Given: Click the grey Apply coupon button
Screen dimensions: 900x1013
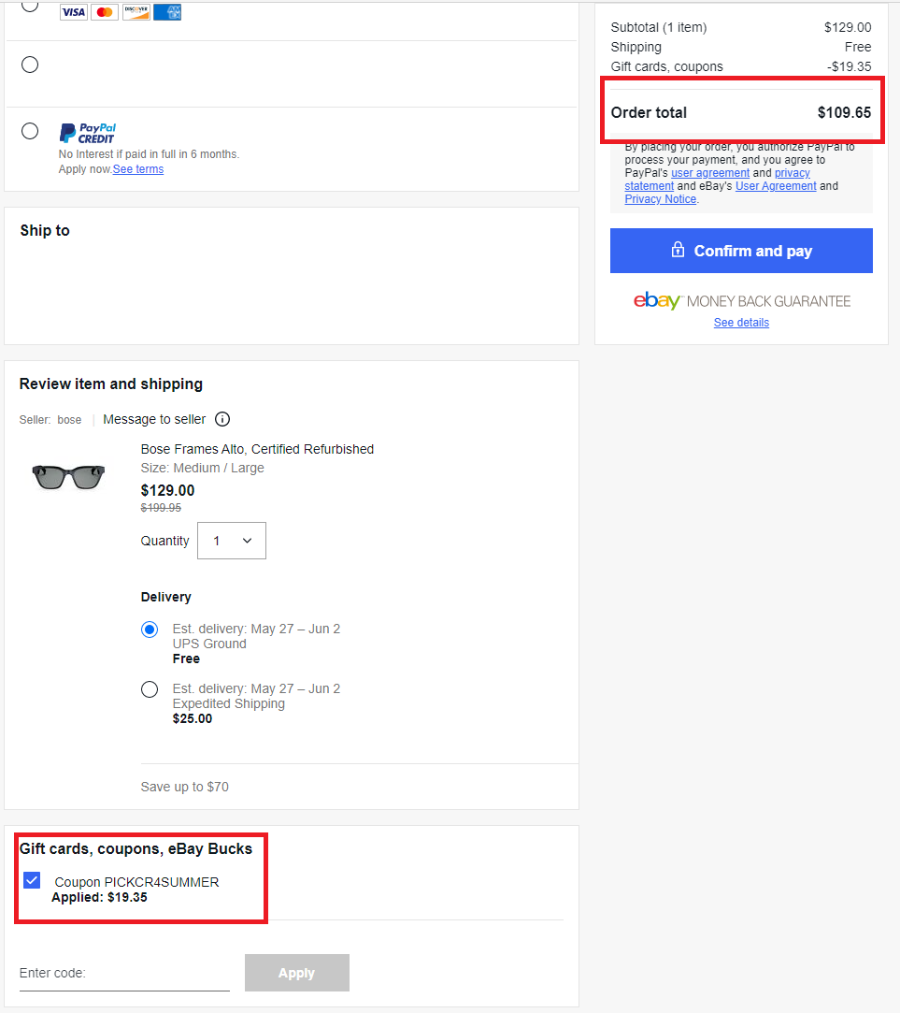Looking at the screenshot, I should click(x=297, y=972).
